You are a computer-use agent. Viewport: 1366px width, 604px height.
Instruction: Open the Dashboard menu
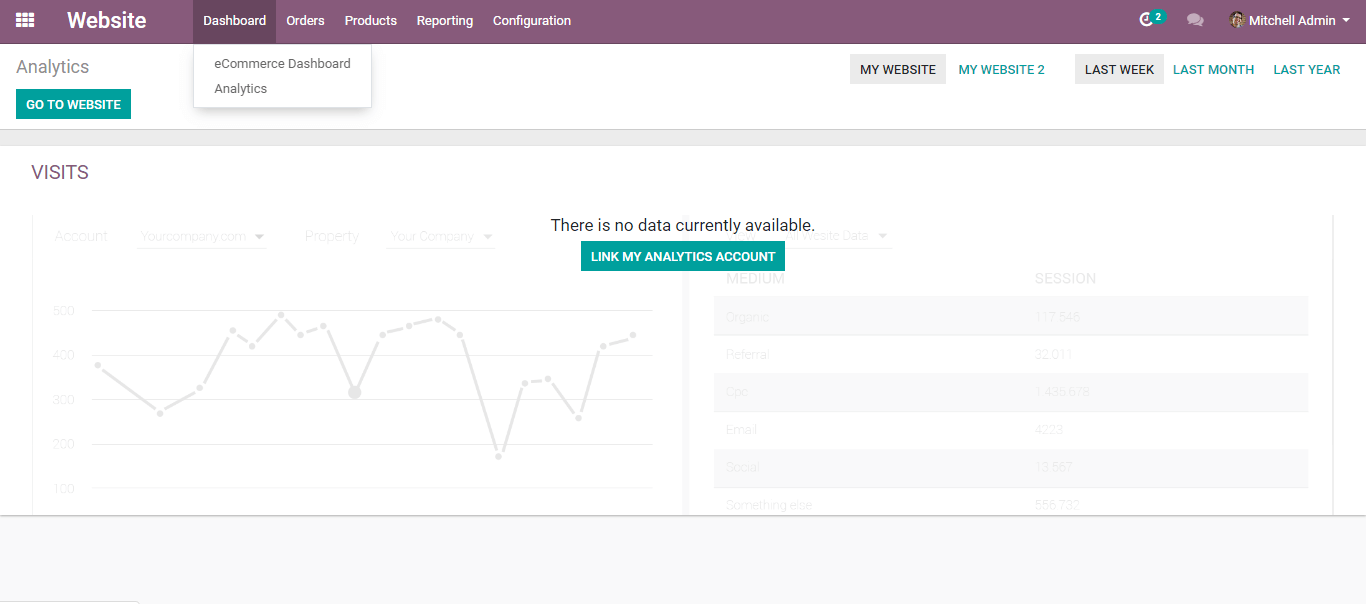pos(234,20)
